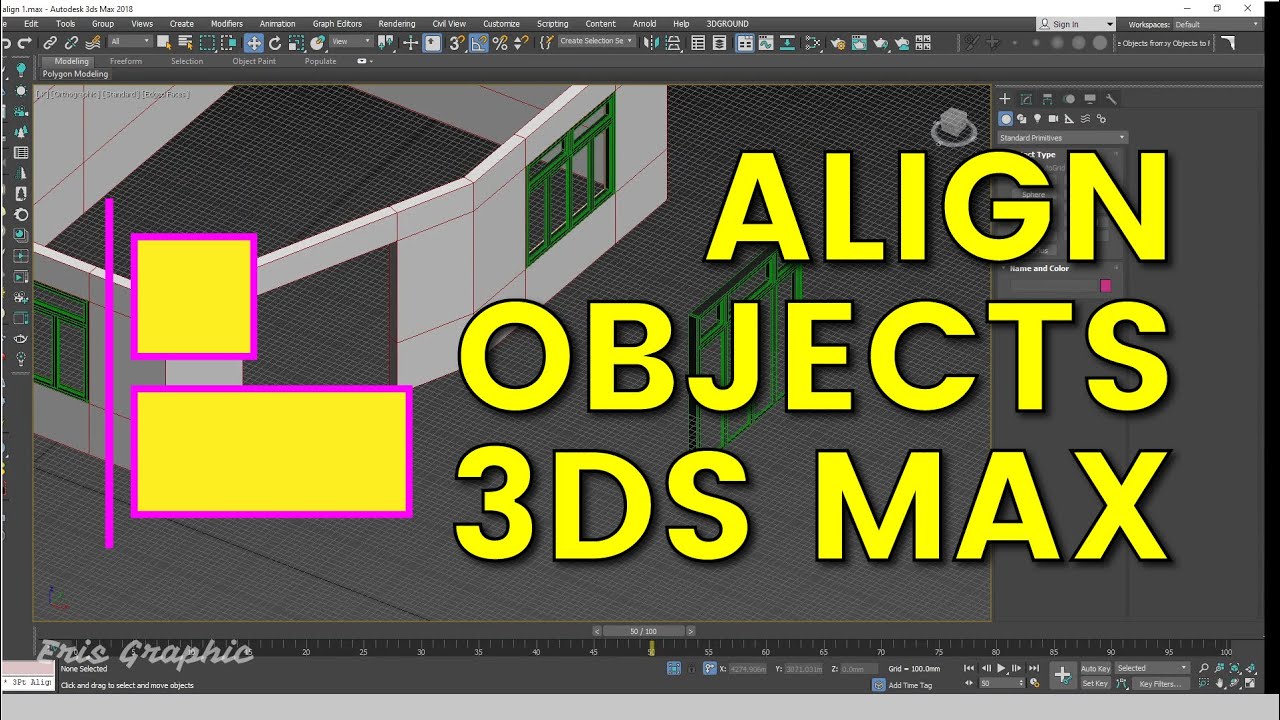Click the Set Key button
Viewport: 1280px width, 720px height.
point(1096,683)
